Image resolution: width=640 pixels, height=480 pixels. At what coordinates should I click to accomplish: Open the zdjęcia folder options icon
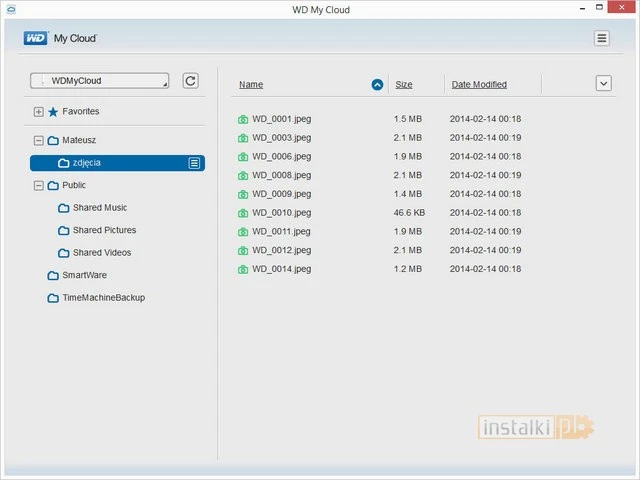pos(194,163)
